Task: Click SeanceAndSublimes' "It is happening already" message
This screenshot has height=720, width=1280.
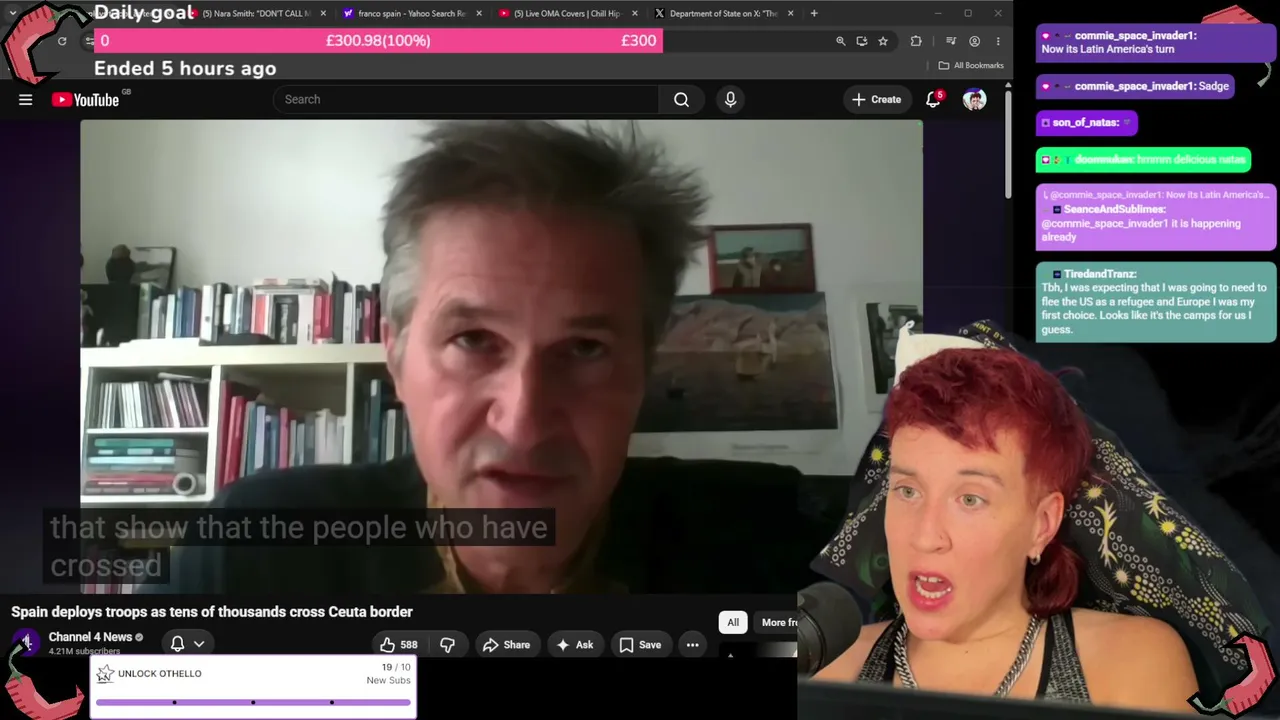Action: click(x=1156, y=216)
